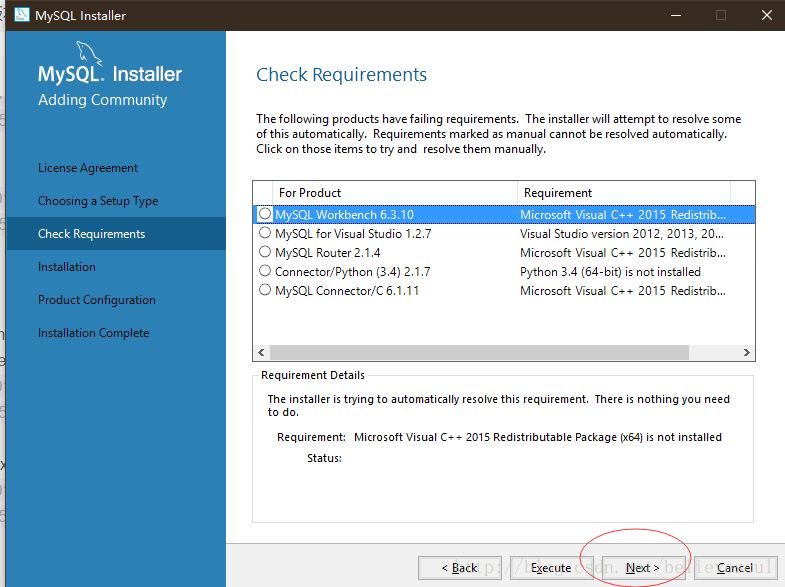The width and height of the screenshot is (785, 587).
Task: Select the Connector/Python (3.4) 2.1.7 radio button
Action: [265, 271]
